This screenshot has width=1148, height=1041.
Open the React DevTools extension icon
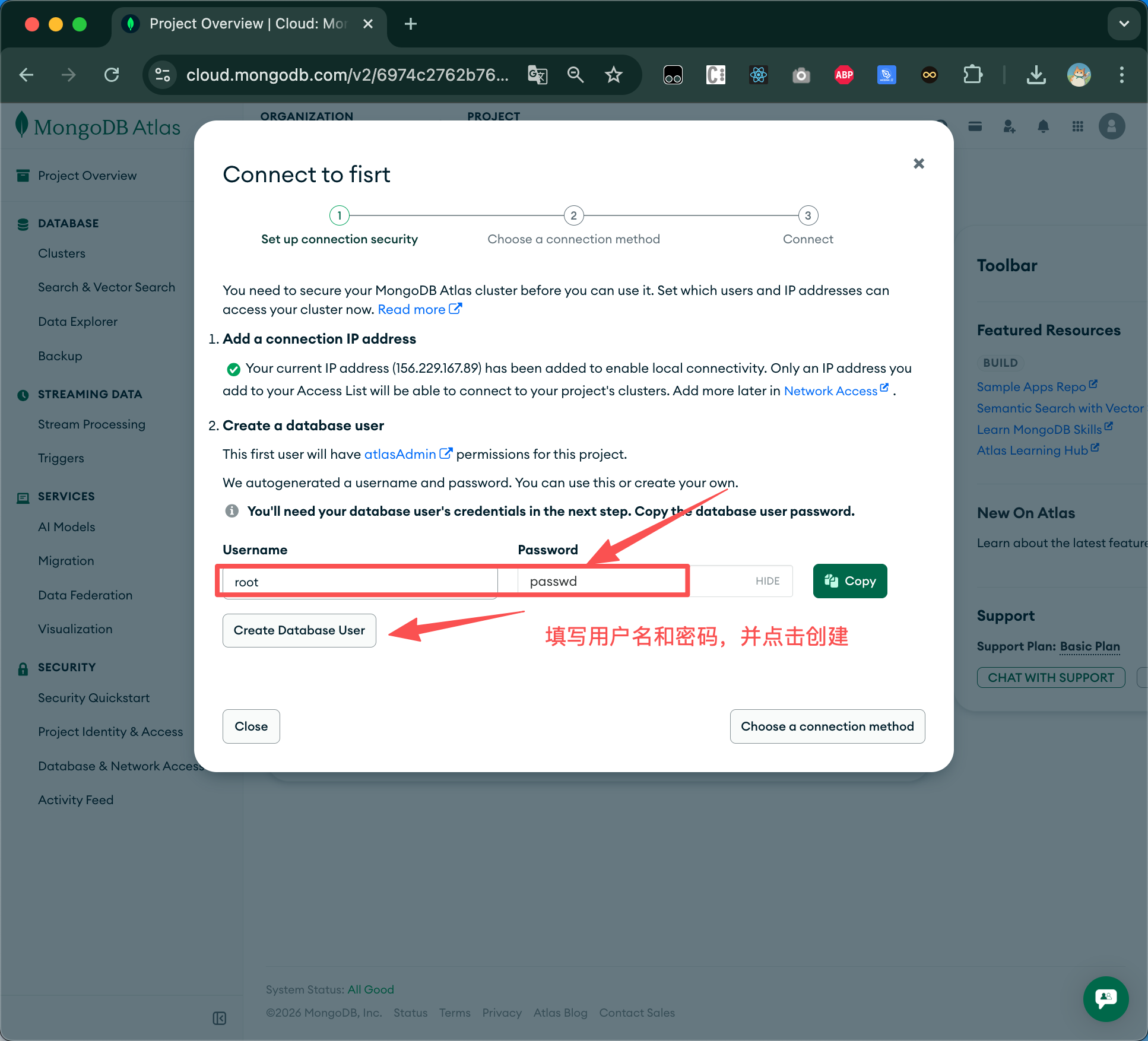pos(758,75)
